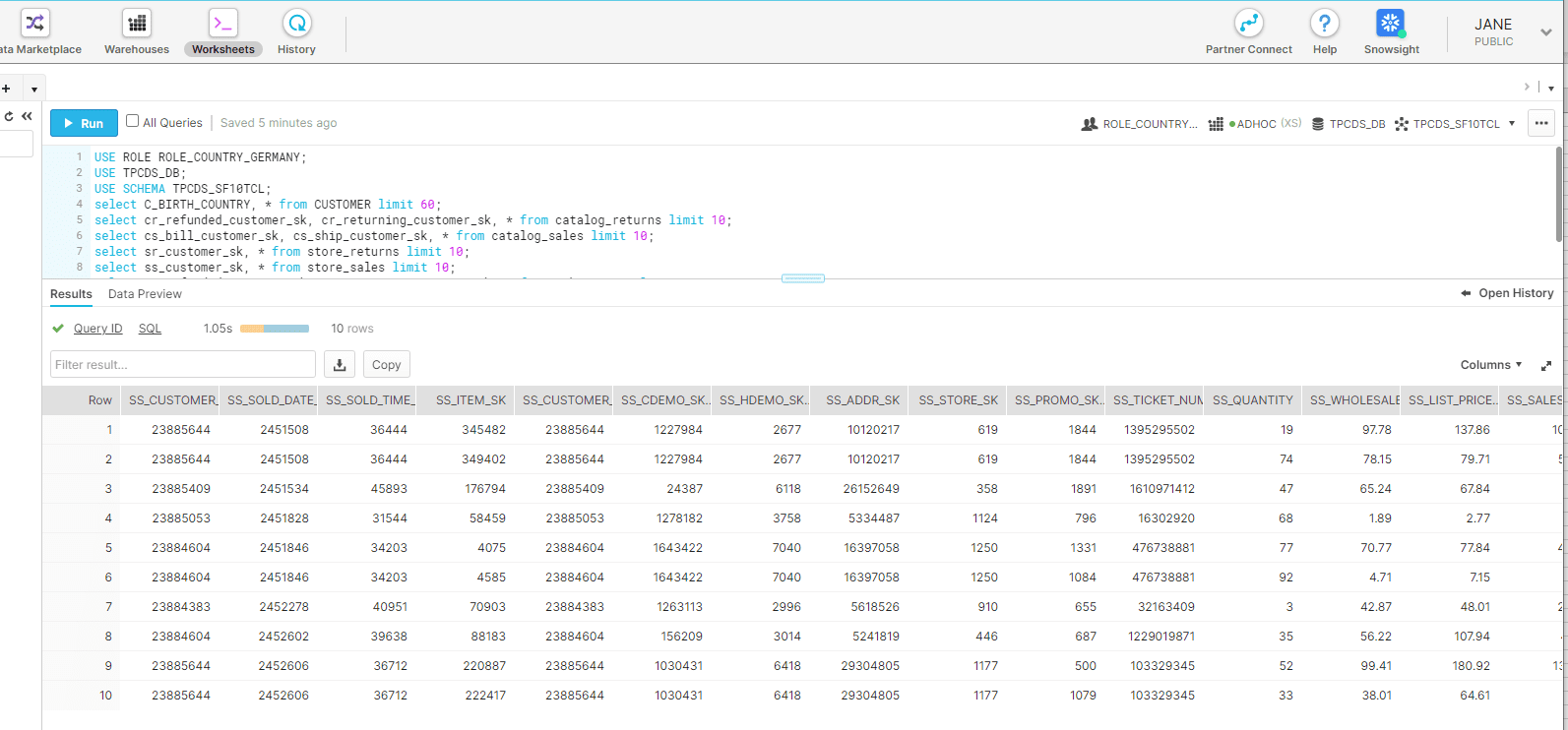Open the Columns dropdown
Screen dimensions: 1568x730
(x=1491, y=365)
